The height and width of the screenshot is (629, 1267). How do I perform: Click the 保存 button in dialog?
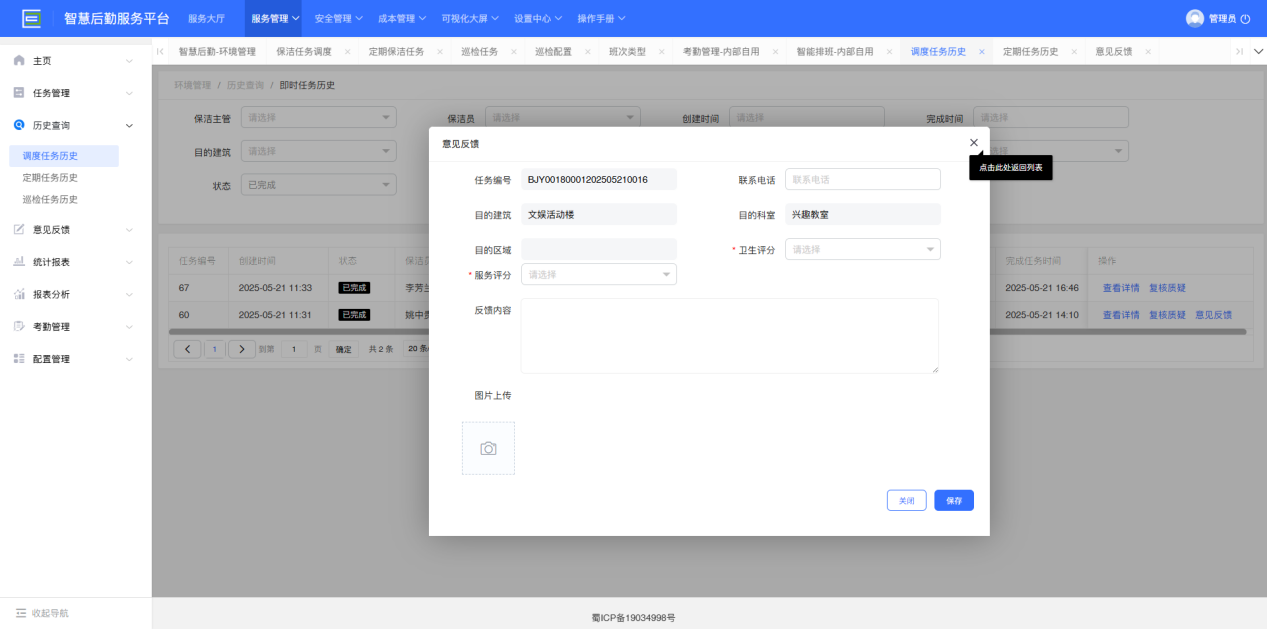click(x=954, y=500)
